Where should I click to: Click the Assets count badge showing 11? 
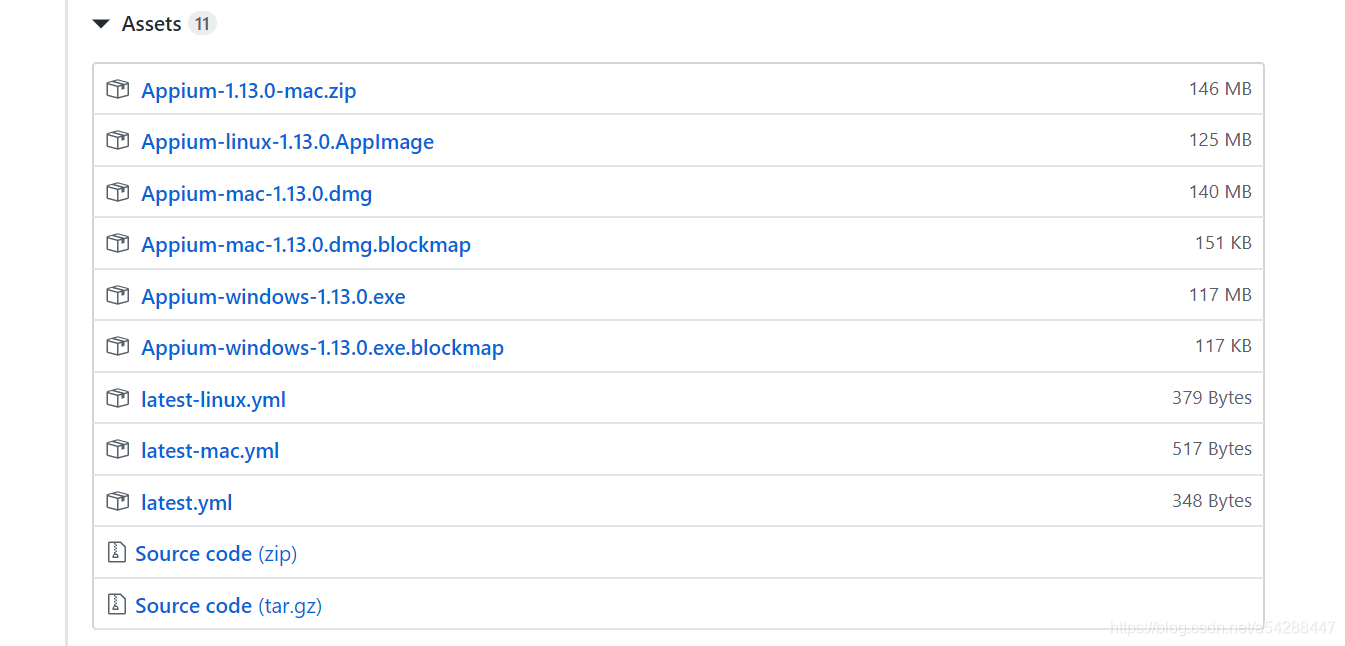pyautogui.click(x=202, y=24)
